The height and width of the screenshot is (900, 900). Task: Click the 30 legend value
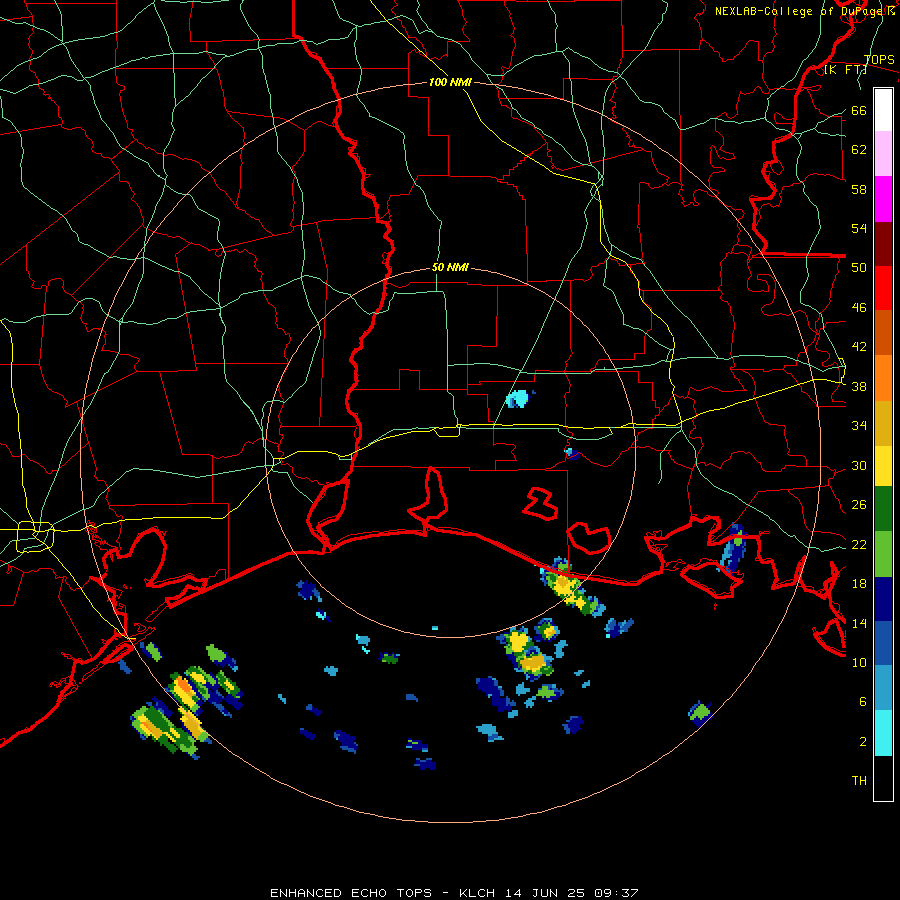[x=859, y=465]
